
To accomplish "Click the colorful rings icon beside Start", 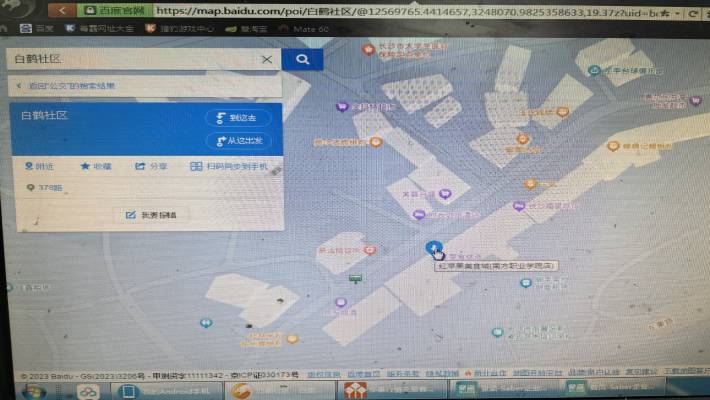I will [x=87, y=391].
